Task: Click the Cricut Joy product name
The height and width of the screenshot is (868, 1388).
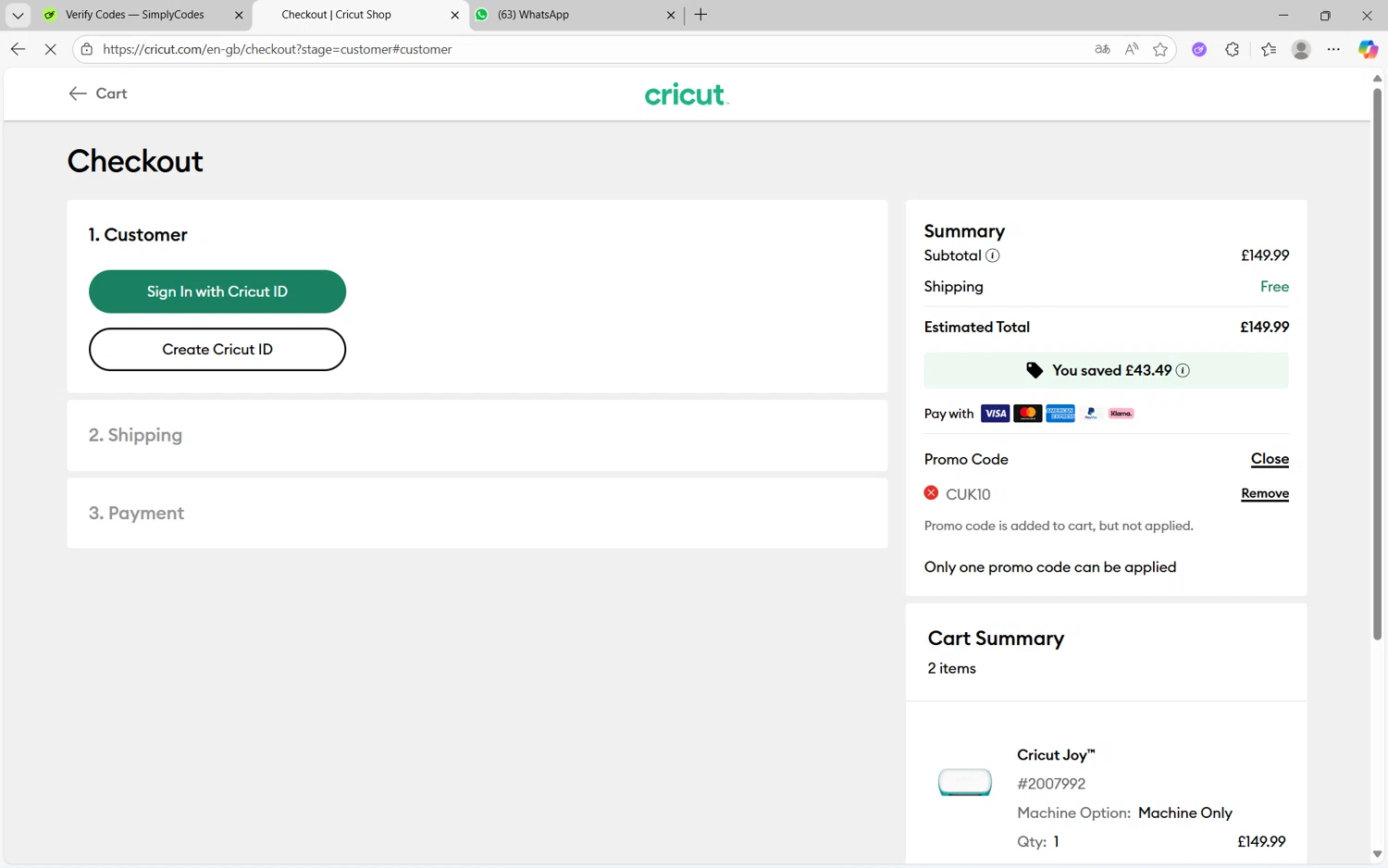Action: point(1056,755)
